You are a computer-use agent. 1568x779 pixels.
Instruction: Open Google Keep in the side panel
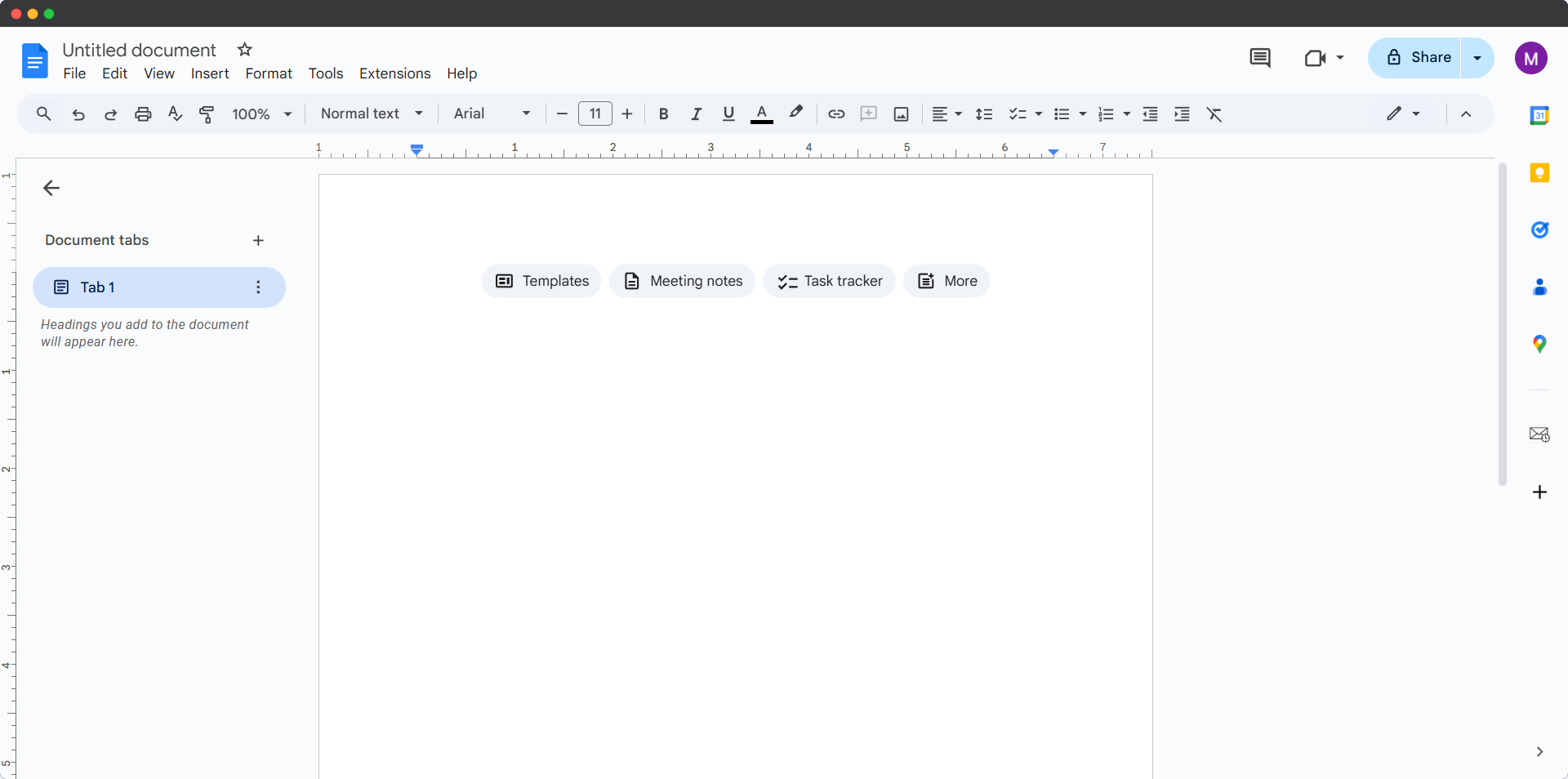coord(1540,173)
